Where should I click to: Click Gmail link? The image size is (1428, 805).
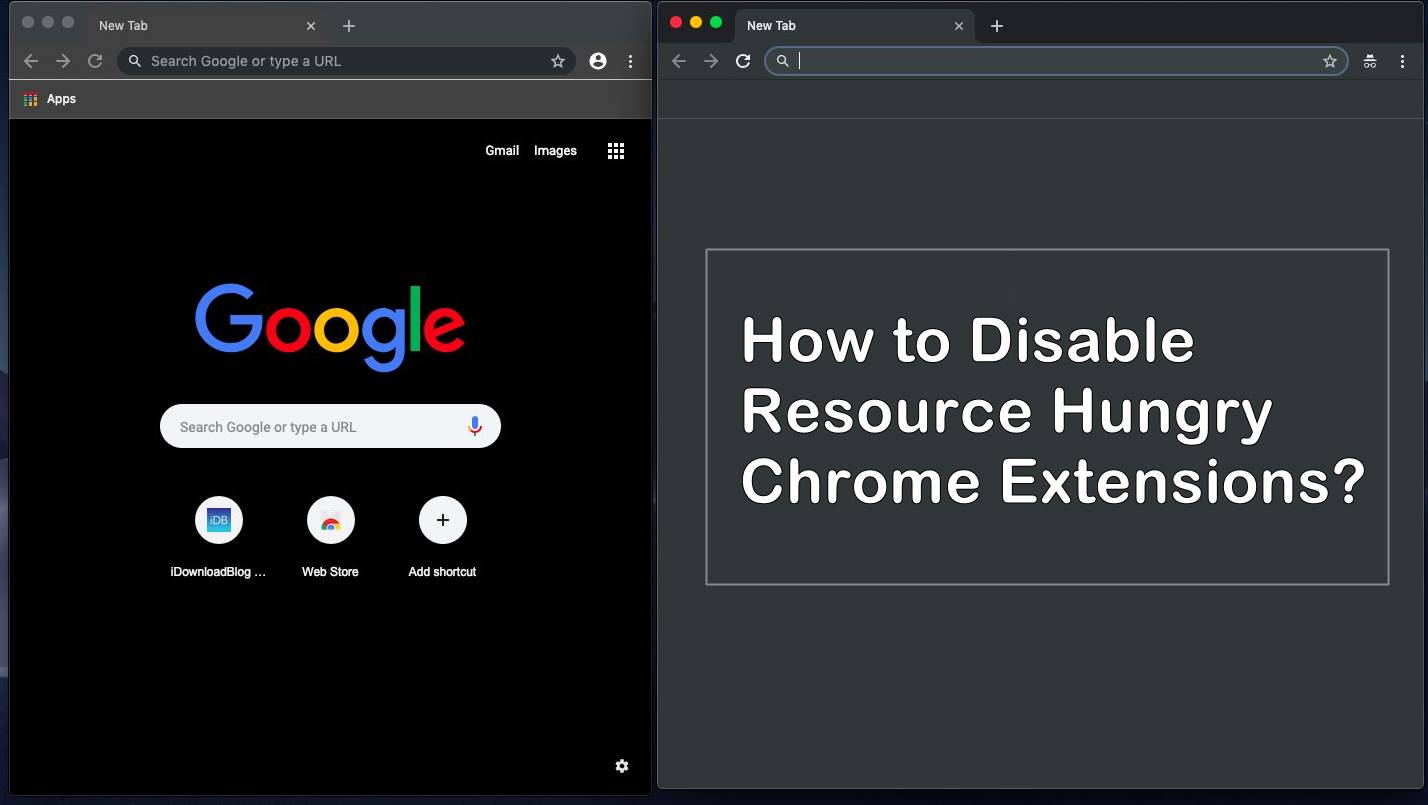[x=502, y=151]
